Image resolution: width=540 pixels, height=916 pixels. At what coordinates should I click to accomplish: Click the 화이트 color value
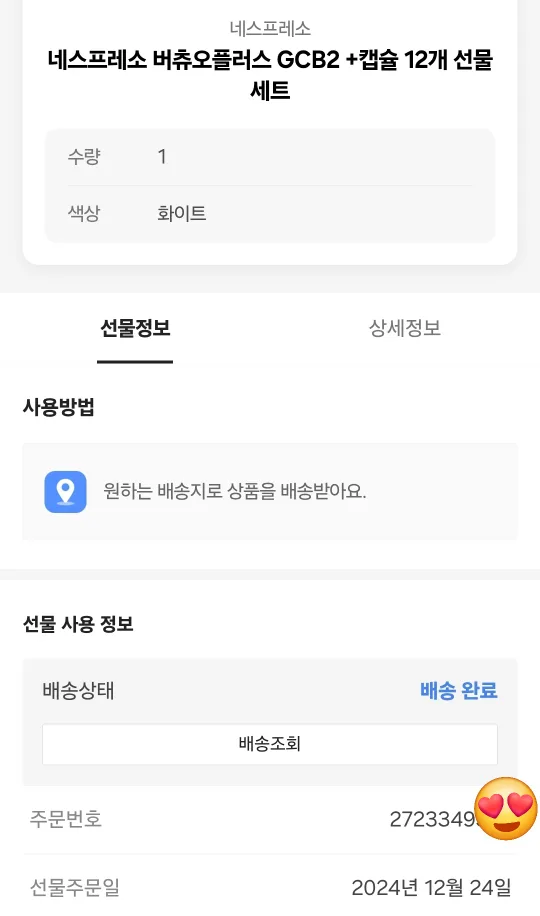181,213
